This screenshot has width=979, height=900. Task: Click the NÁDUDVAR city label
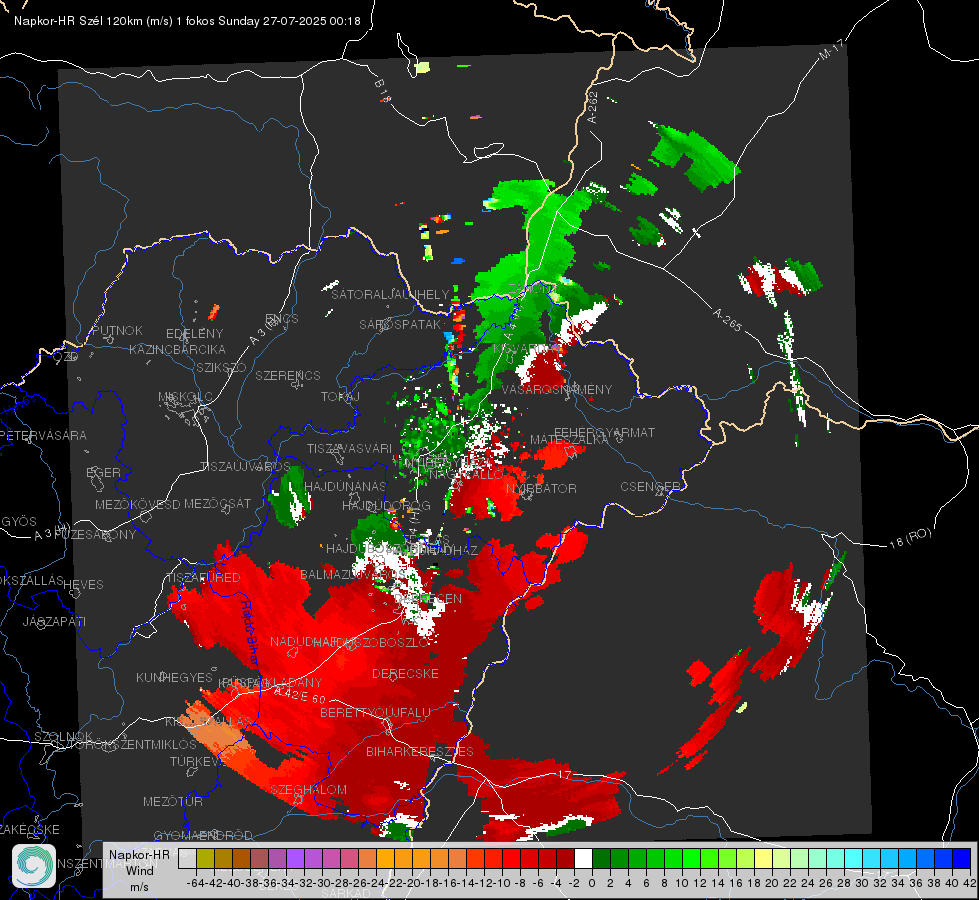(304, 641)
